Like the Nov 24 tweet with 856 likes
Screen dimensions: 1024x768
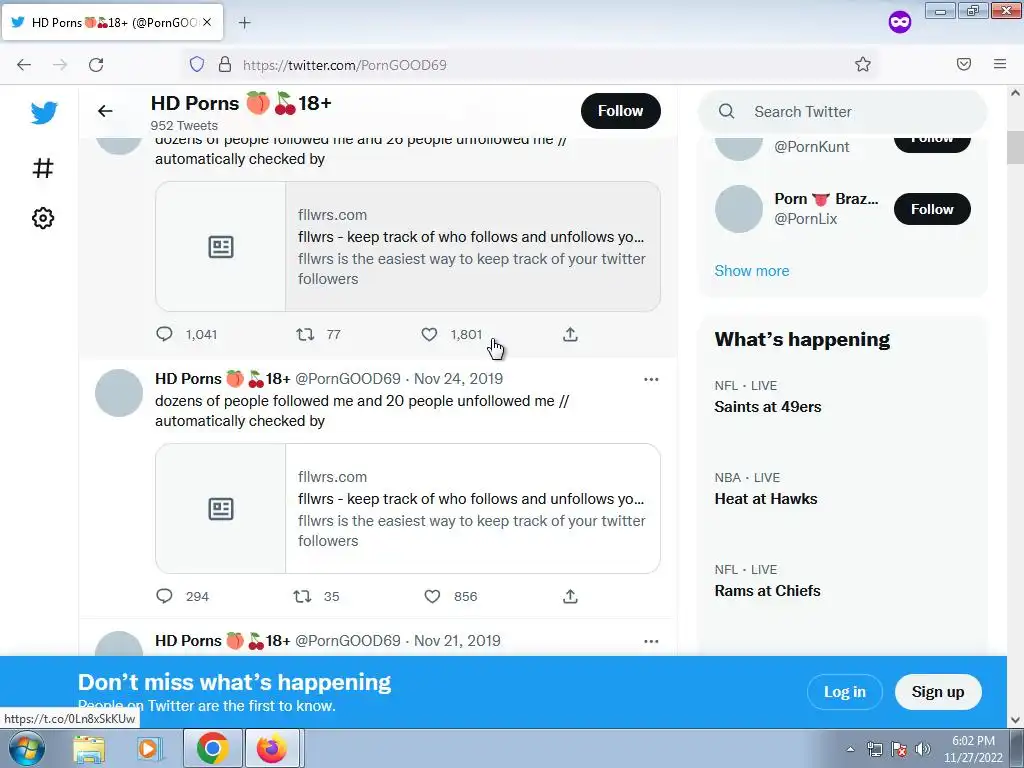[x=432, y=596]
